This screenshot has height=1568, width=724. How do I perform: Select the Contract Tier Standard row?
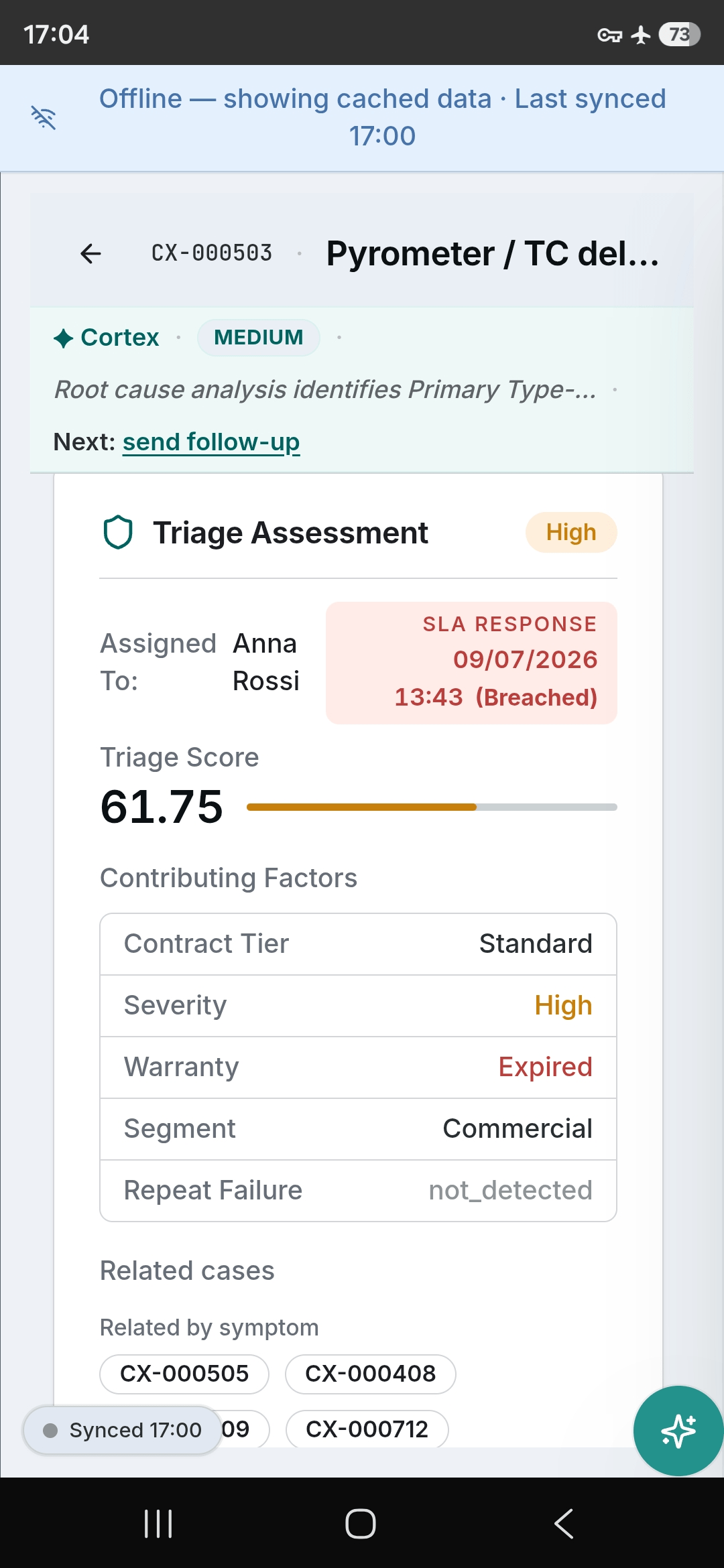[x=358, y=944]
